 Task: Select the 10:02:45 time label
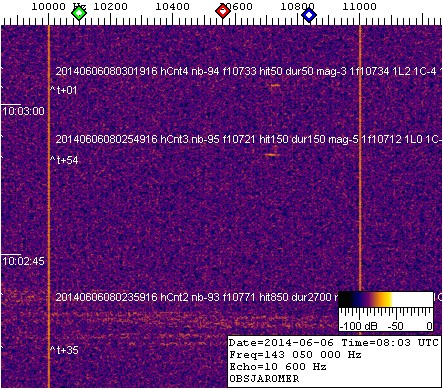click(x=23, y=261)
